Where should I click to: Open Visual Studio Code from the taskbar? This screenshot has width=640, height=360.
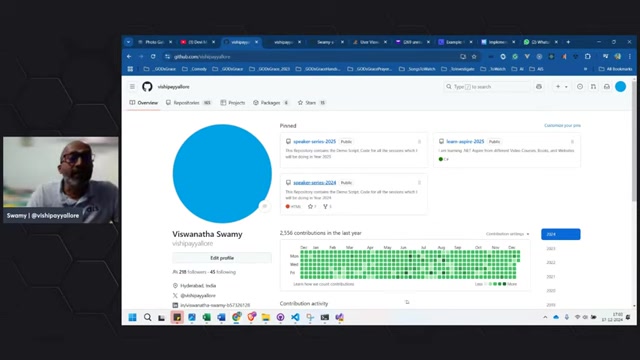pyautogui.click(x=295, y=317)
